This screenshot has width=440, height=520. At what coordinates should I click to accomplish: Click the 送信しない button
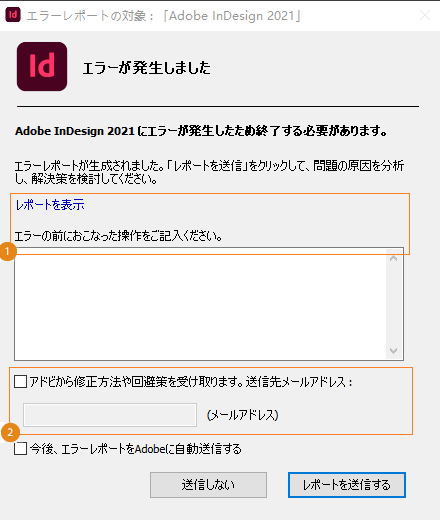point(208,485)
